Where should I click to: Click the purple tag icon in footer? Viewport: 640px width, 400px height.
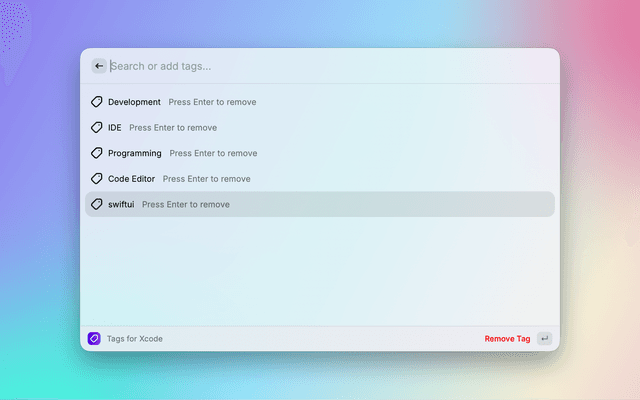94,339
